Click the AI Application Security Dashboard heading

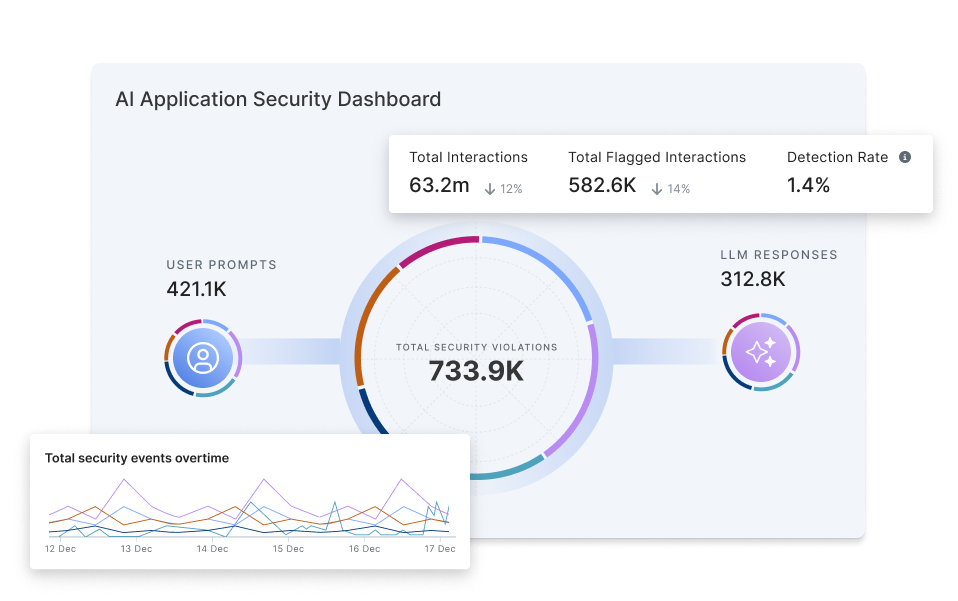[x=278, y=99]
